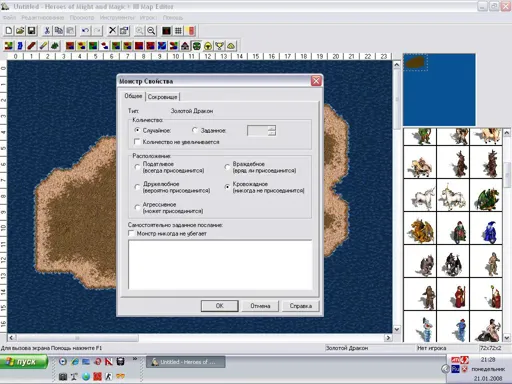Click the 'пуск' Start button
The width and height of the screenshot is (512, 384).
tap(23, 362)
